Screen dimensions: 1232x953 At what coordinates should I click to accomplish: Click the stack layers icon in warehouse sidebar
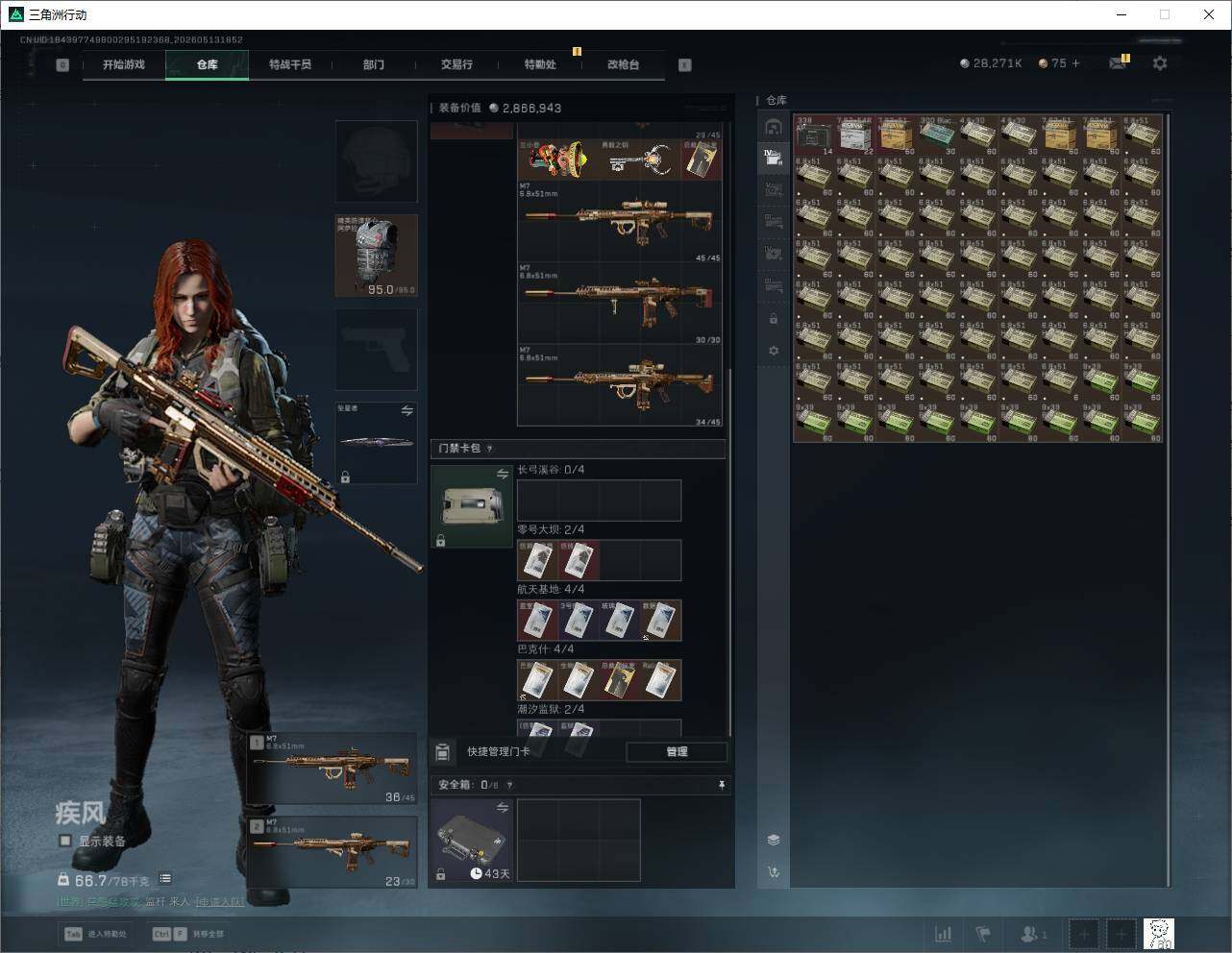774,840
